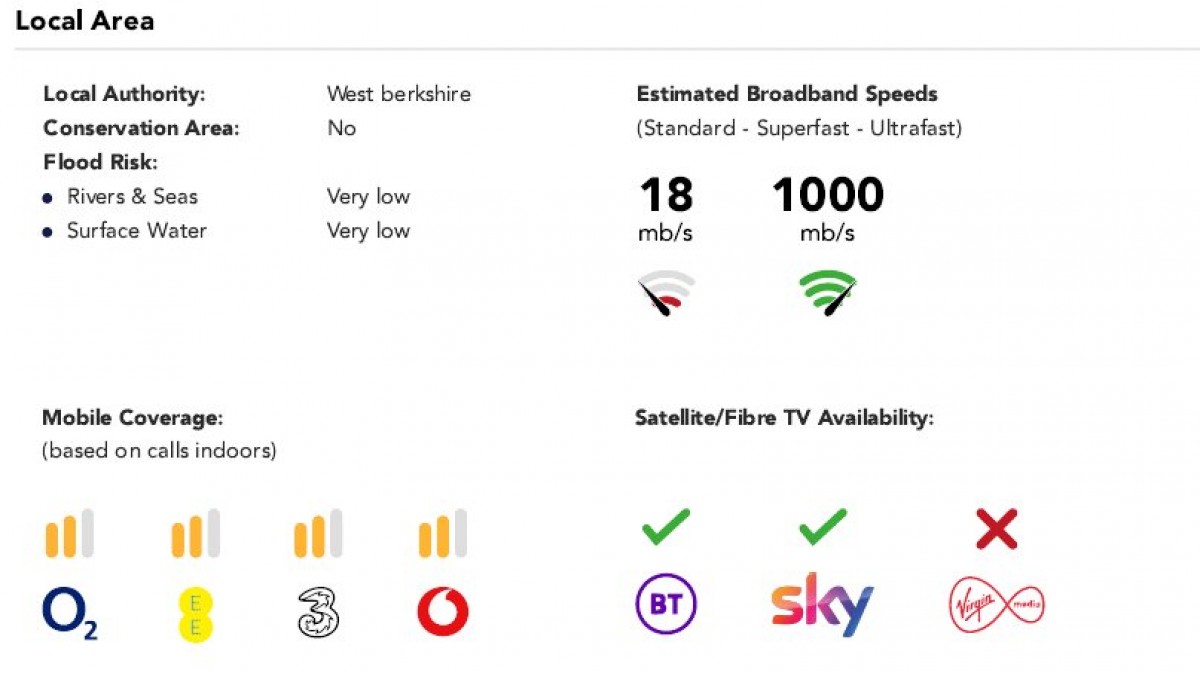The height and width of the screenshot is (673, 1200).
Task: Click the green checkmark above BT
Action: 666,527
